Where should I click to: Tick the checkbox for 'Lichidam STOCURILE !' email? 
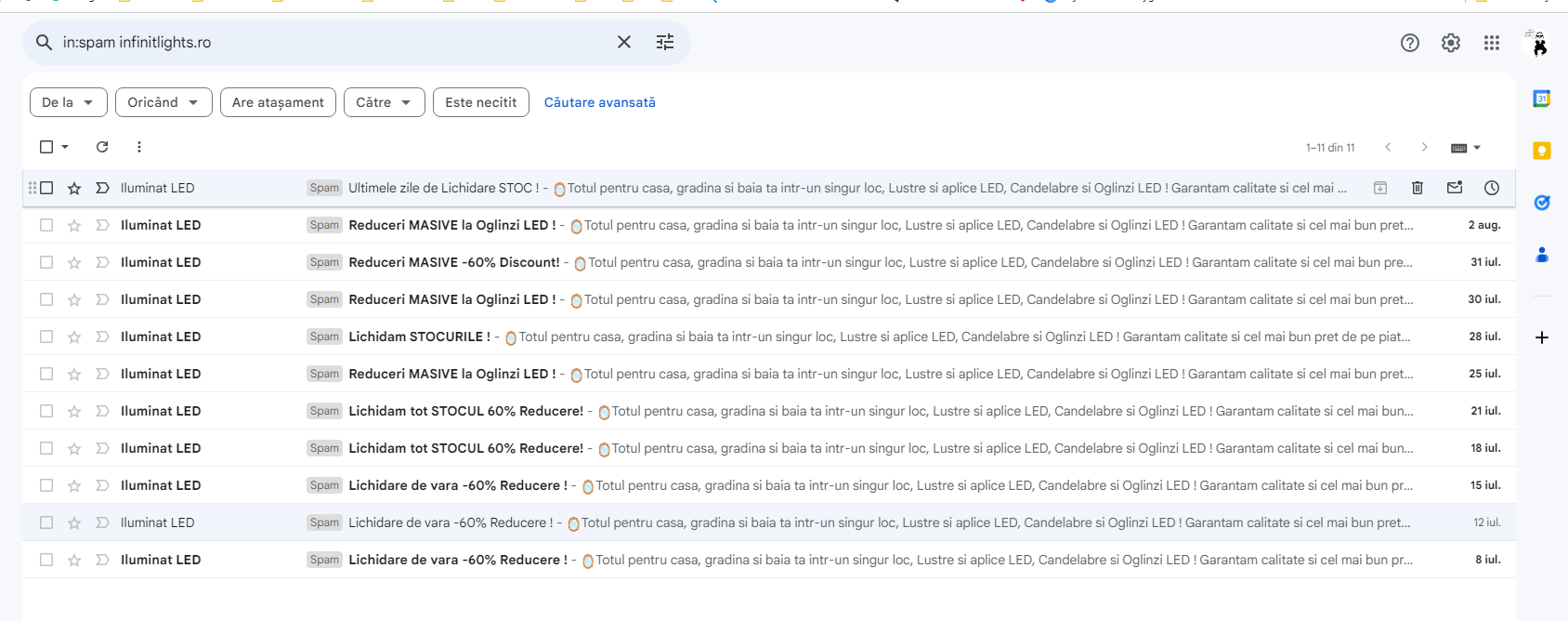coord(46,337)
